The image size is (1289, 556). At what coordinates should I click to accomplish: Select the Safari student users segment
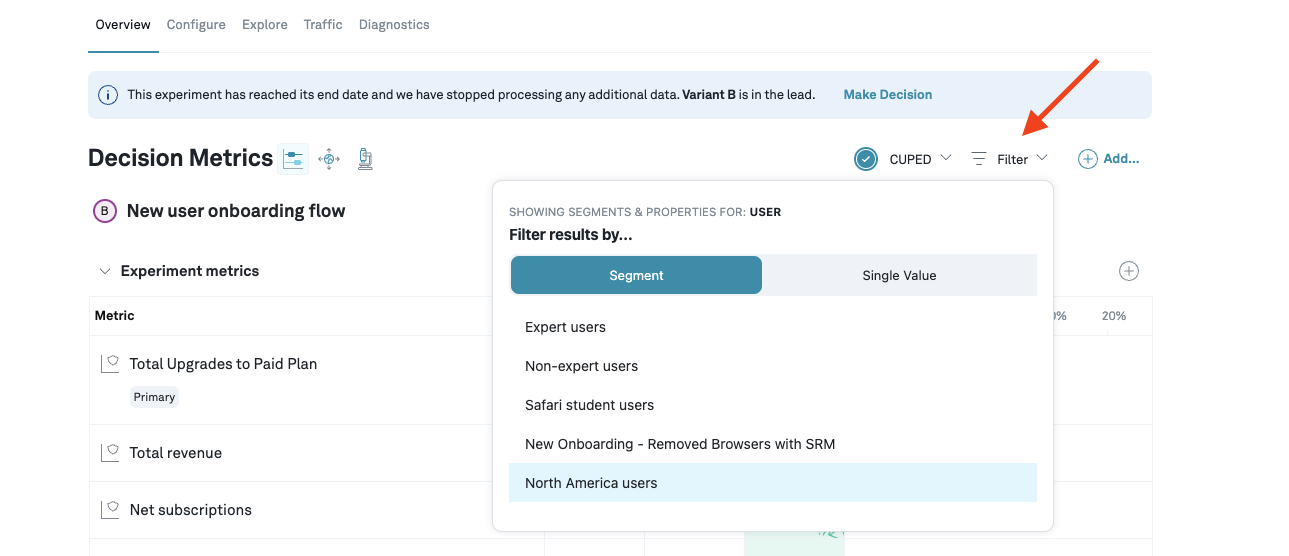[589, 405]
